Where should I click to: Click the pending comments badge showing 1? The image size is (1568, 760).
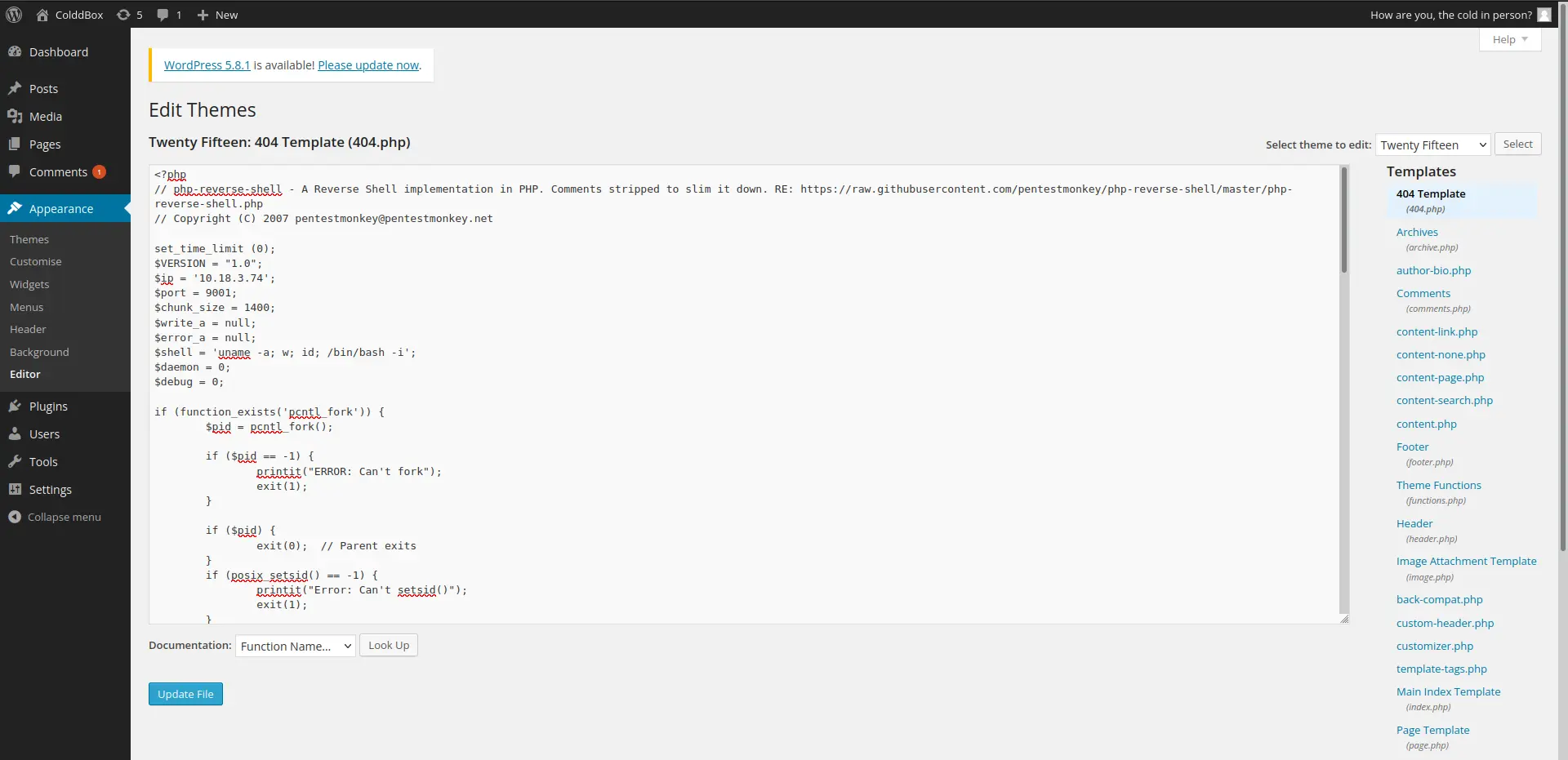(99, 172)
